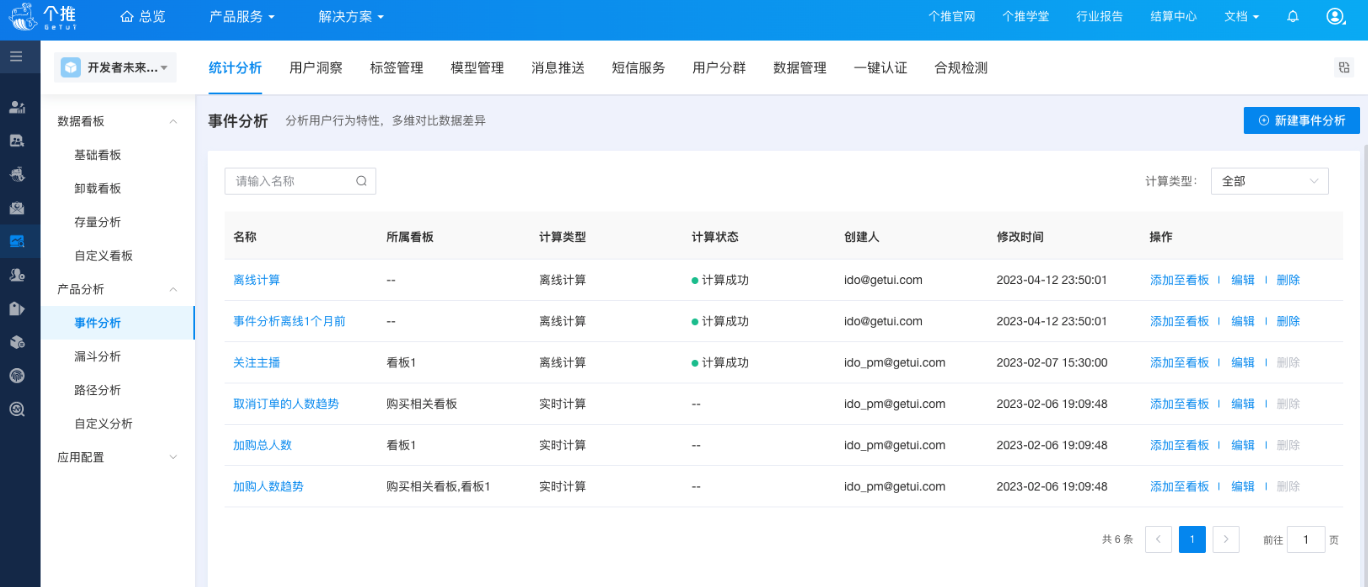Click the 前往 page number input
This screenshot has width=1368, height=587.
click(1306, 539)
